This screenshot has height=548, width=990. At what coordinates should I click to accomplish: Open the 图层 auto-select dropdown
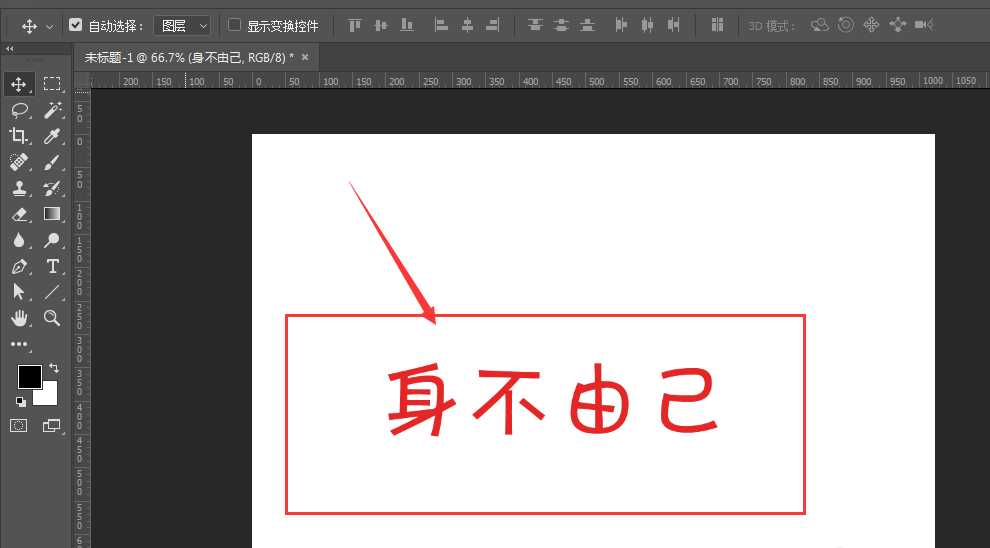[182, 25]
